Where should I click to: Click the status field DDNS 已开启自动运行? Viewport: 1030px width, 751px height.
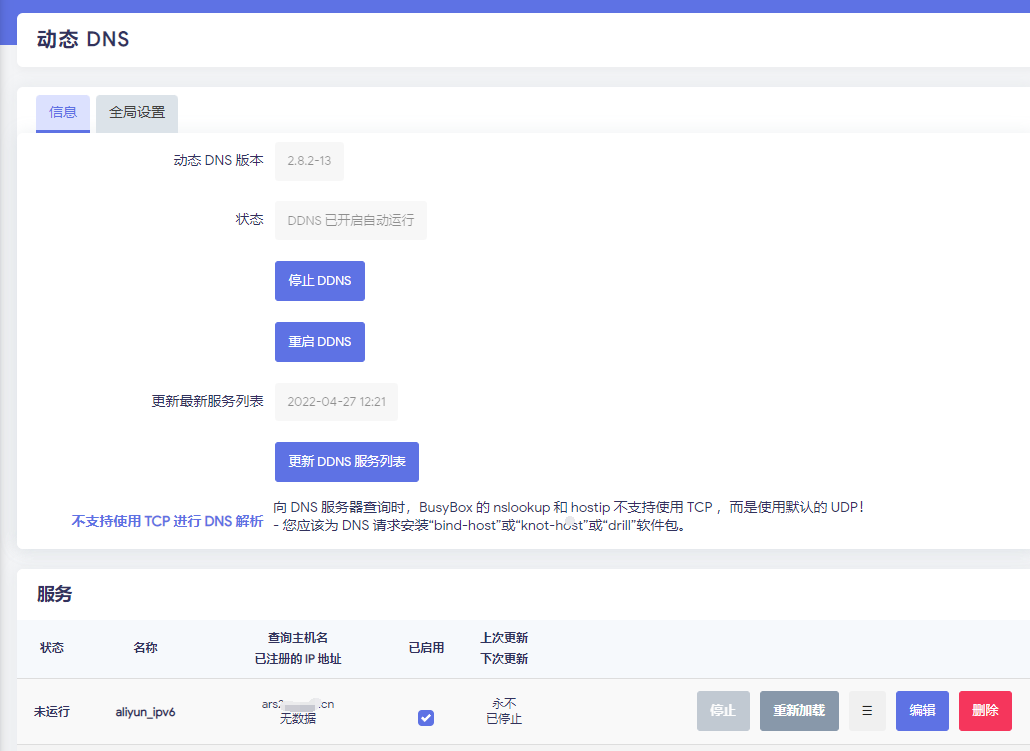click(x=350, y=220)
